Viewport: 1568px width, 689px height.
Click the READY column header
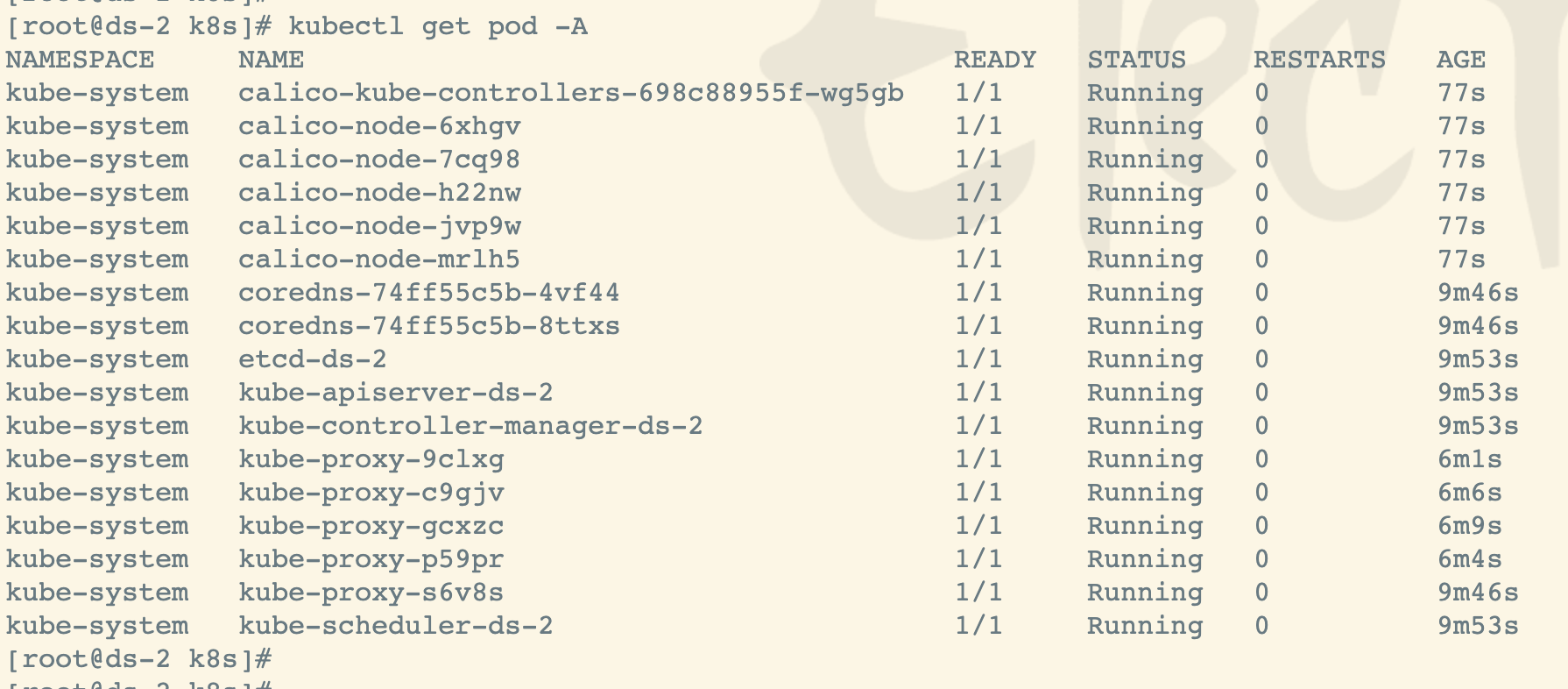pyautogui.click(x=994, y=60)
